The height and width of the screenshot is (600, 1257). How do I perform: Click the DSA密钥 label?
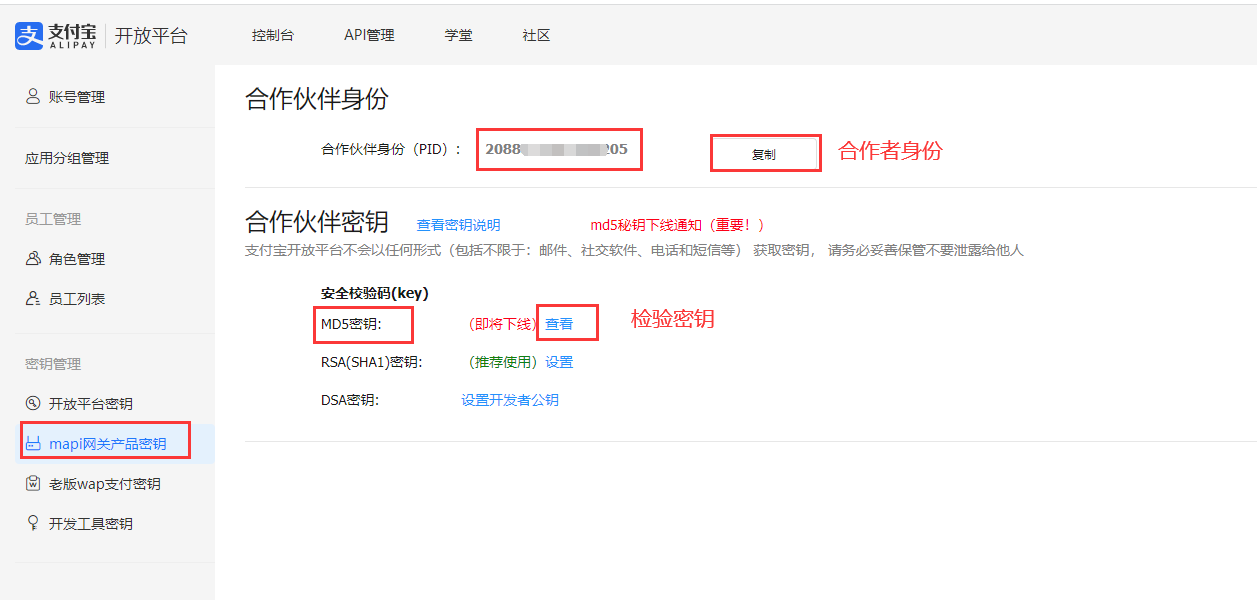(350, 400)
